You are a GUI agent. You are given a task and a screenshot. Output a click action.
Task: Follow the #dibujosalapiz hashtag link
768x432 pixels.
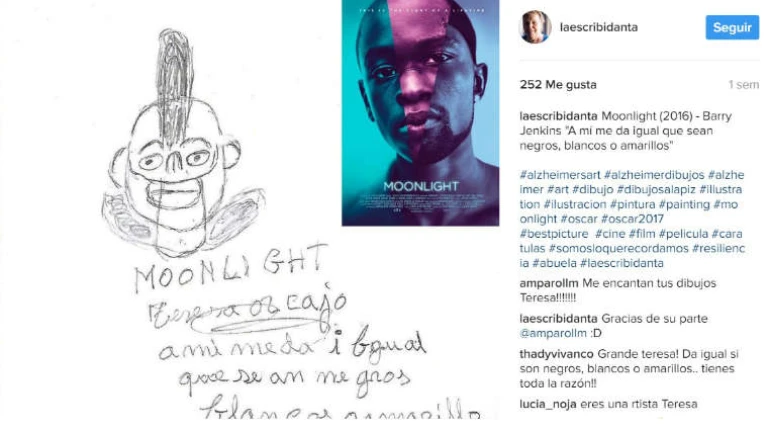point(656,190)
